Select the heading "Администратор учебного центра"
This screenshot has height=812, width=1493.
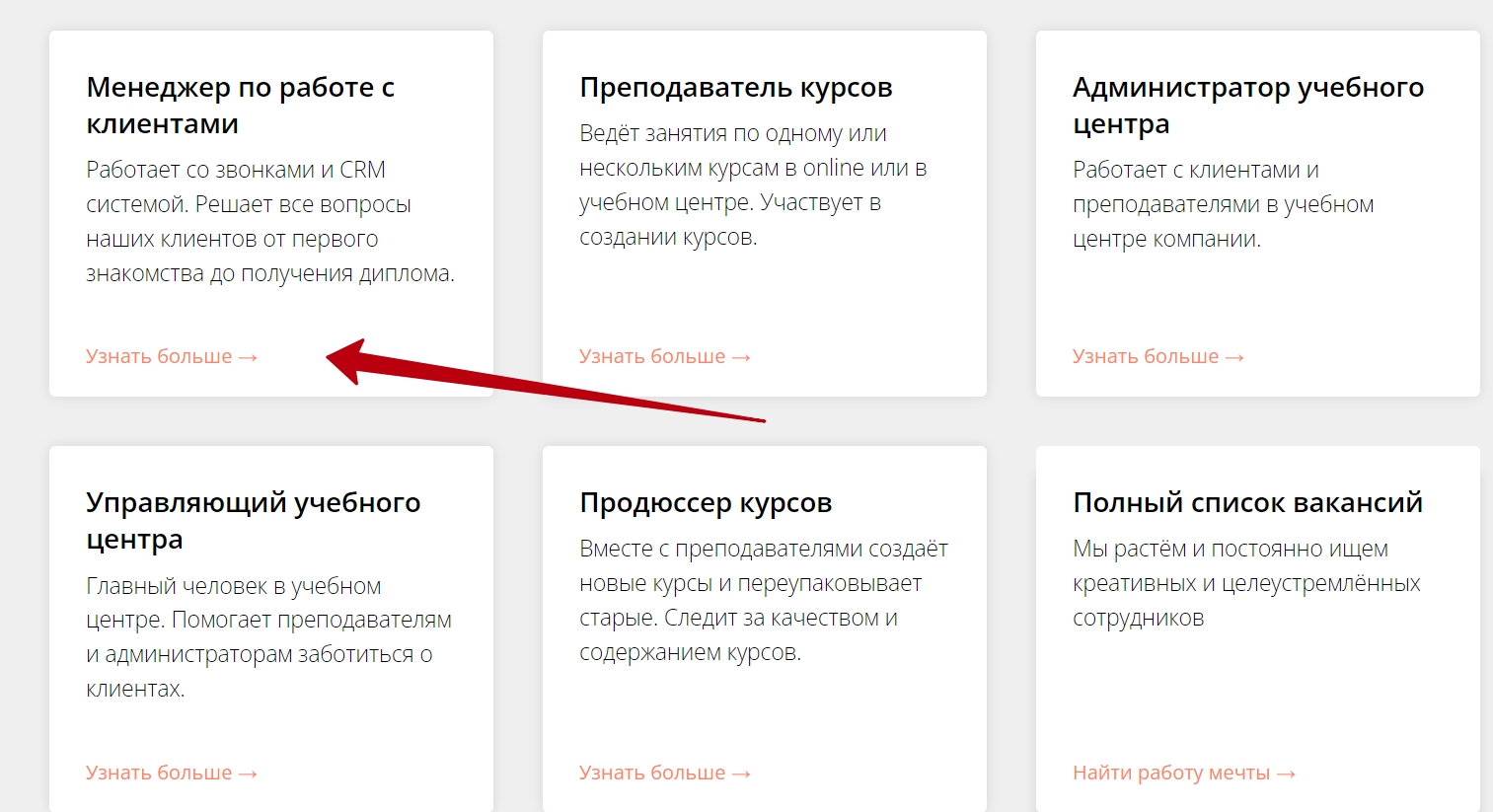tap(1248, 106)
